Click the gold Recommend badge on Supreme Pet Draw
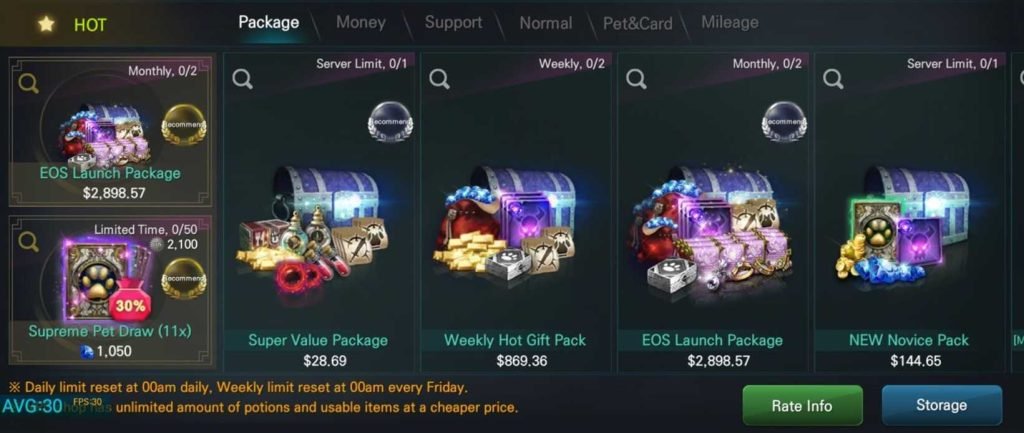 184,279
